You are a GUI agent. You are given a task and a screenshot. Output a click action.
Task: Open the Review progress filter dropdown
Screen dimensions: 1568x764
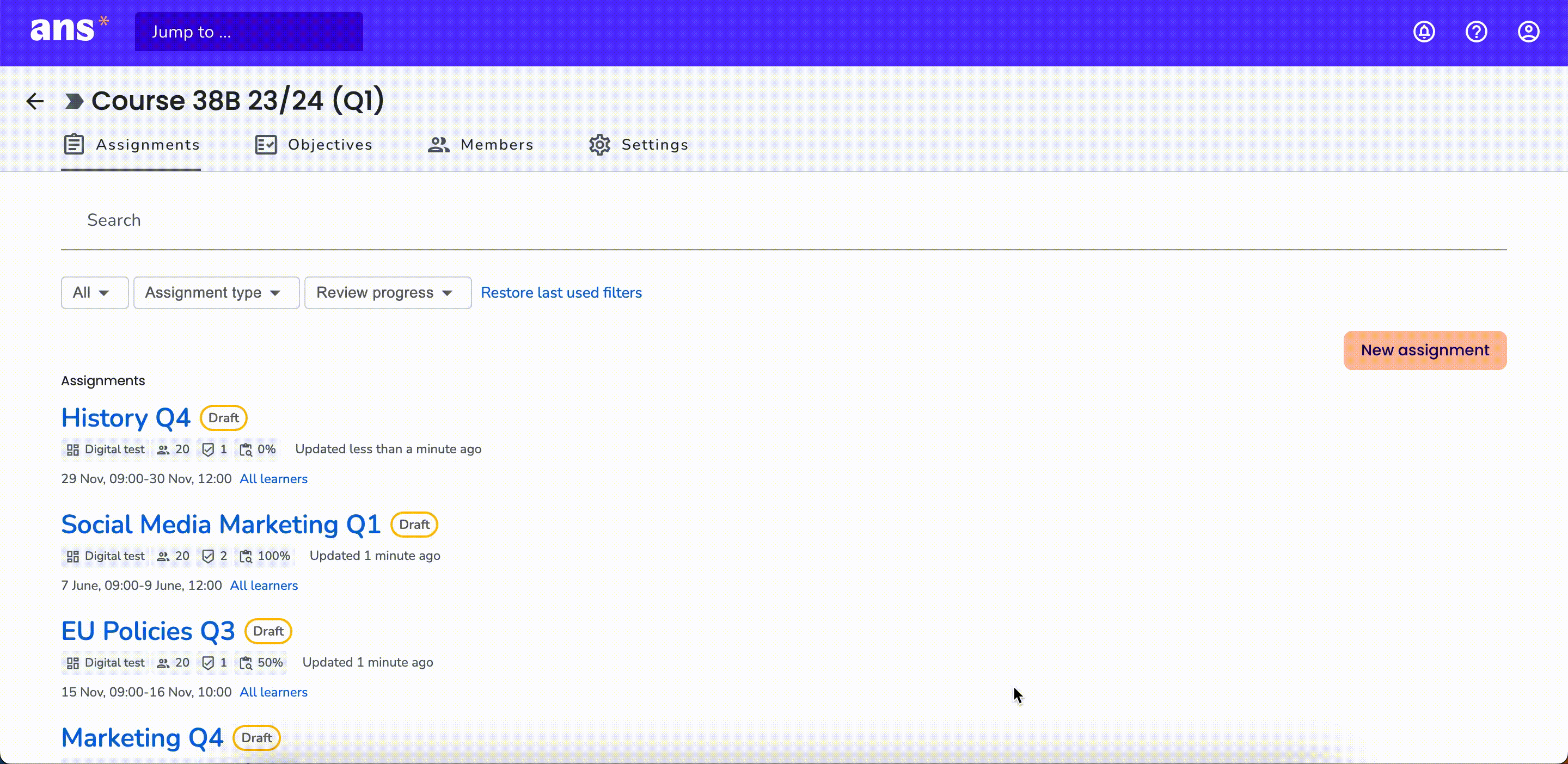click(388, 293)
